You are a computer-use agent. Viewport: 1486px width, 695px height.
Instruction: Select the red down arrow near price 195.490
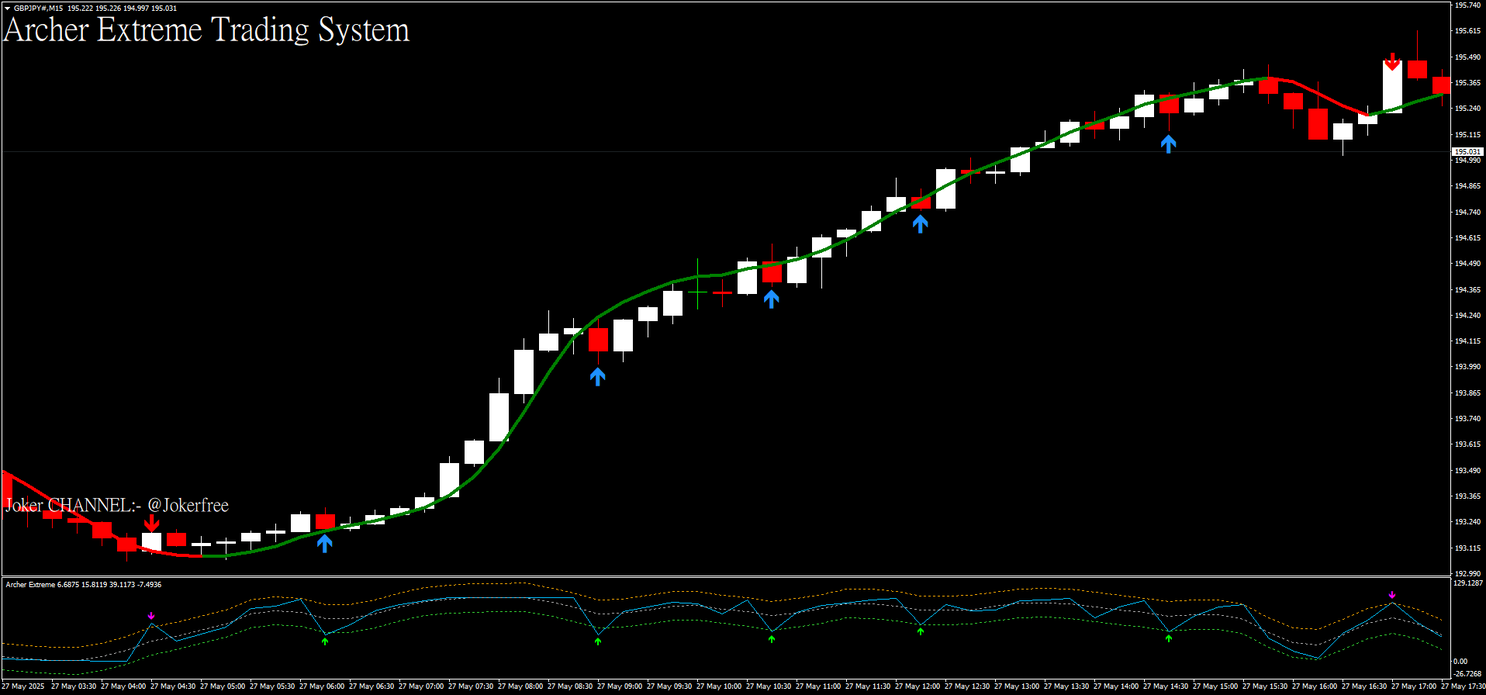(x=1392, y=61)
